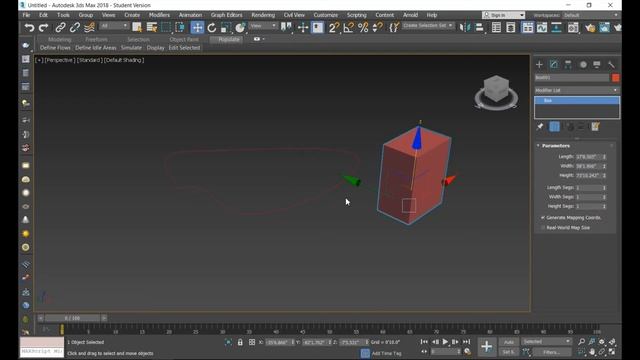Switch to the Modeling ribbon tab
The image size is (640, 360).
pyautogui.click(x=60, y=40)
